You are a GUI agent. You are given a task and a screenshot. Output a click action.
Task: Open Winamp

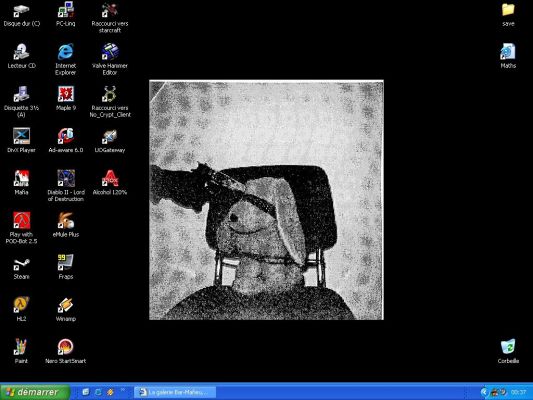[66, 309]
